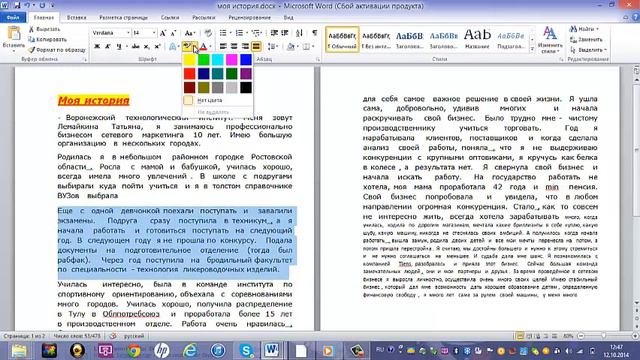The image size is (640, 360).
Task: Toggle italic formatting К
Action: tap(108, 47)
